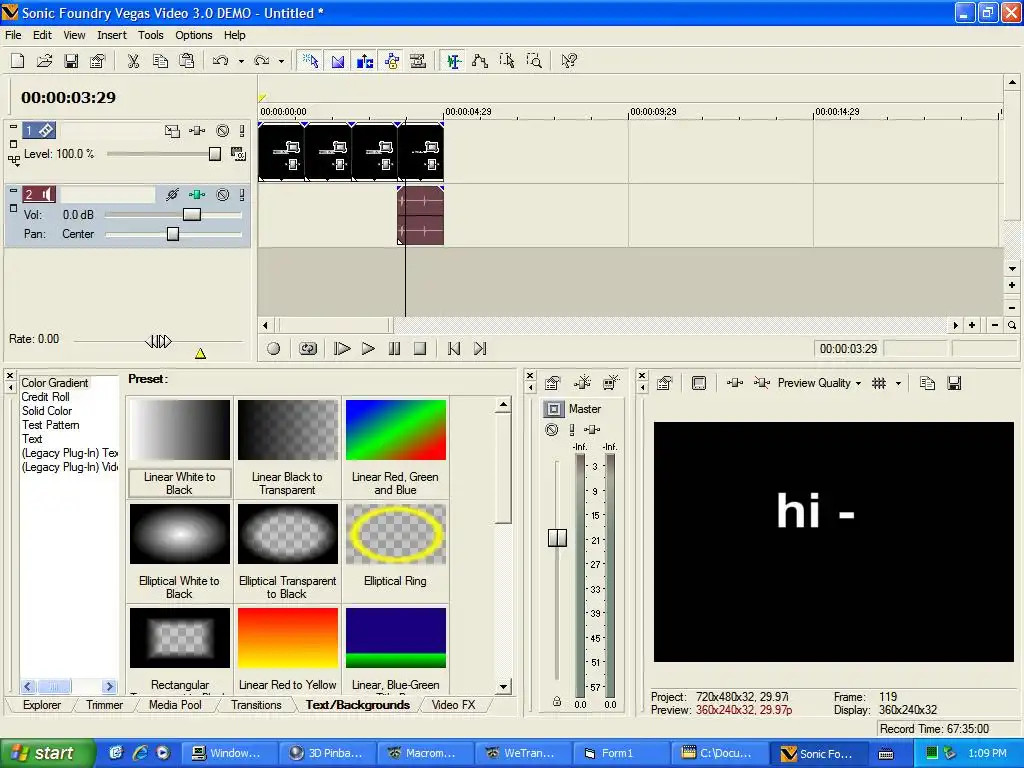Choose the Linear Red to Yellow preset

[x=287, y=648]
